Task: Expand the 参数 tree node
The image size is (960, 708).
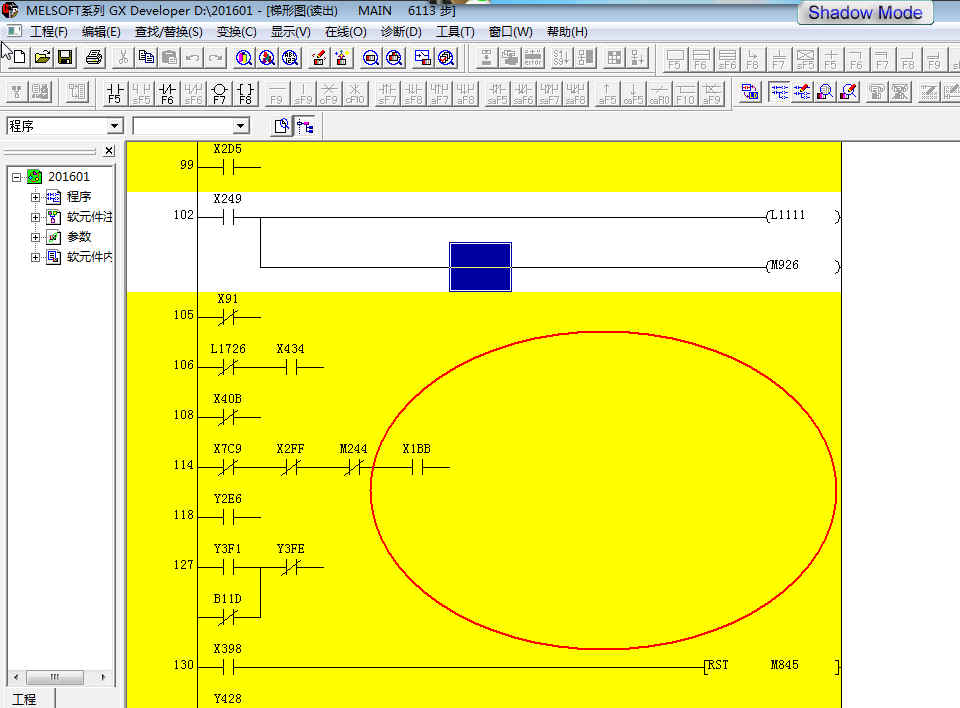Action: [36, 237]
